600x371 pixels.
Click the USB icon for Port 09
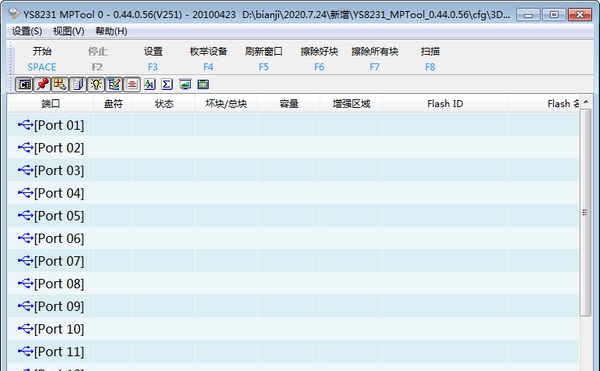[x=26, y=306]
